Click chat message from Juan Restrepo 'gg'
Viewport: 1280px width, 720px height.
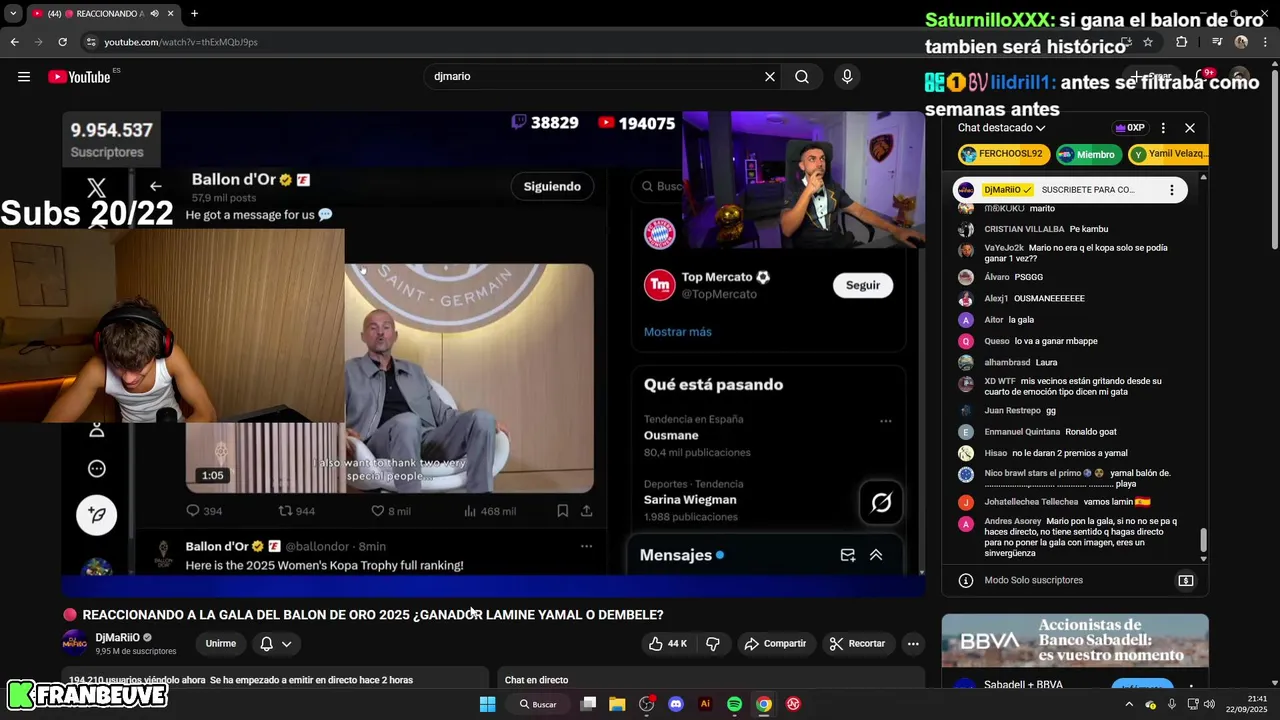tap(1051, 410)
